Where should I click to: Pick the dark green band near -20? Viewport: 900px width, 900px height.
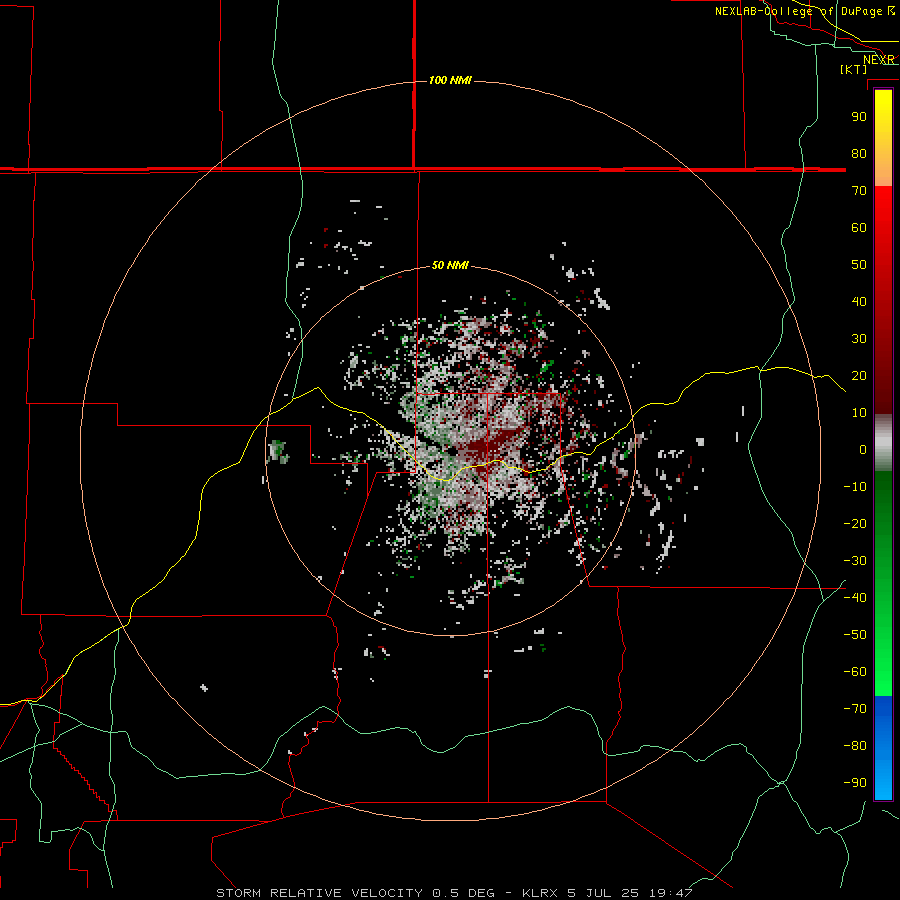point(883,517)
